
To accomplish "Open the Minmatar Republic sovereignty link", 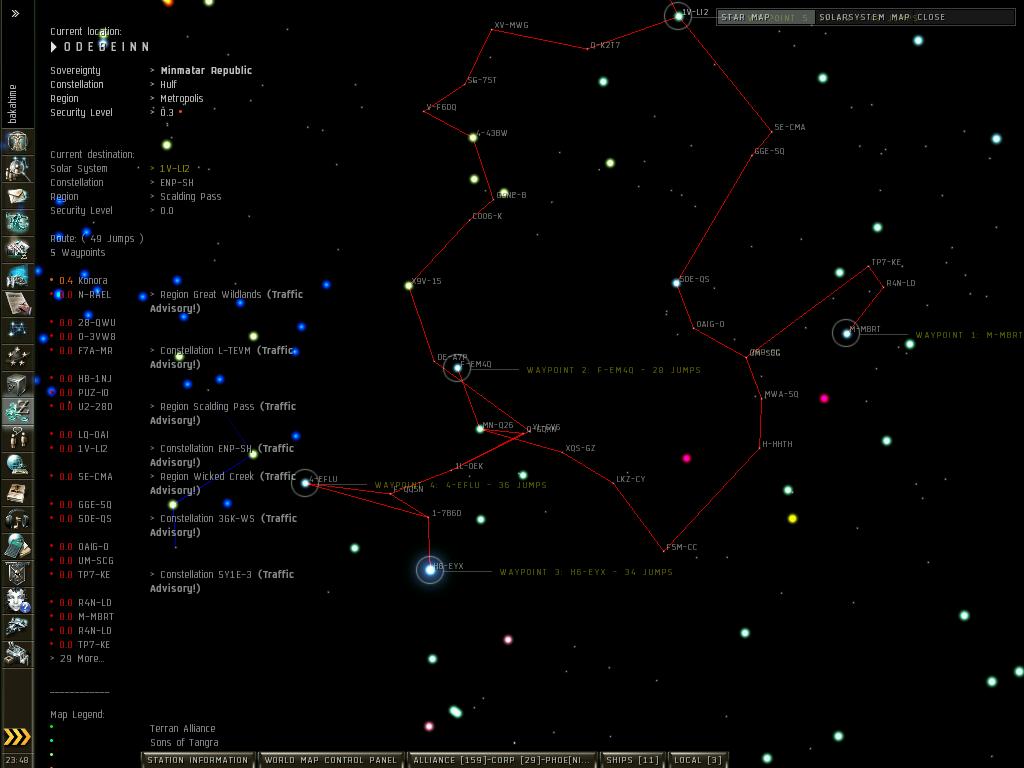I will point(206,71).
